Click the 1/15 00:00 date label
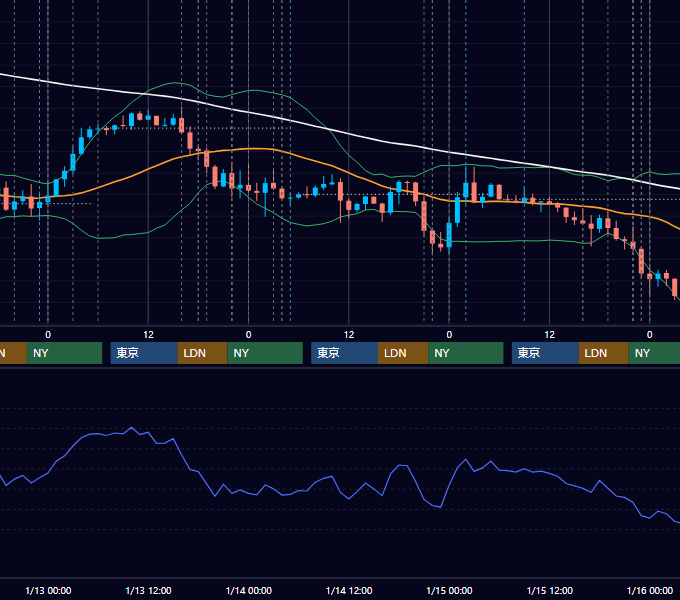Image resolution: width=680 pixels, height=600 pixels. pos(449,590)
